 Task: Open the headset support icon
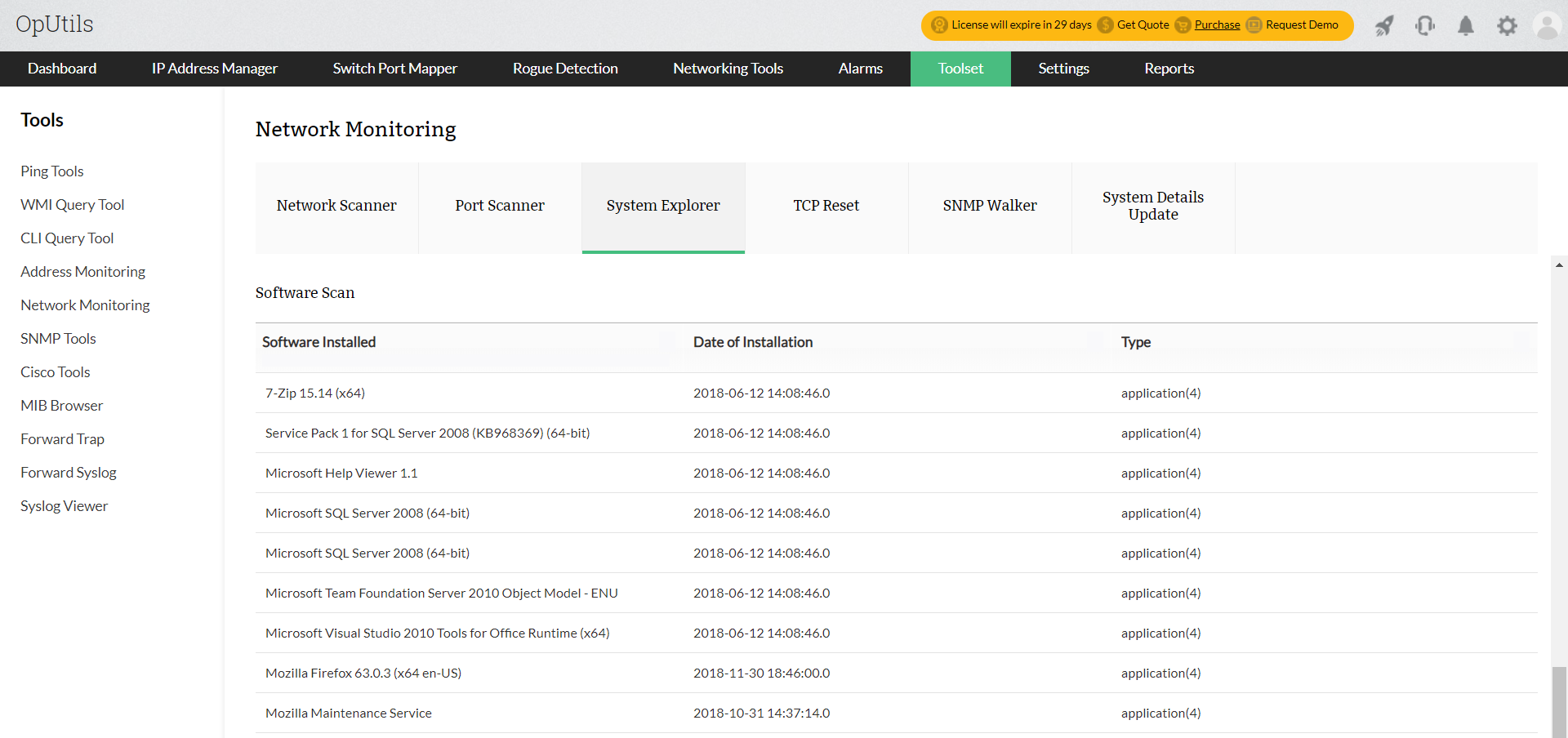point(1425,26)
